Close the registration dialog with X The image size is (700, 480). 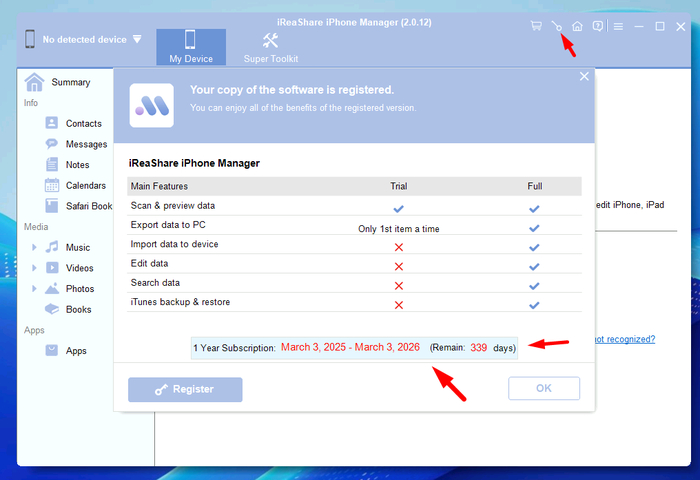tap(585, 77)
